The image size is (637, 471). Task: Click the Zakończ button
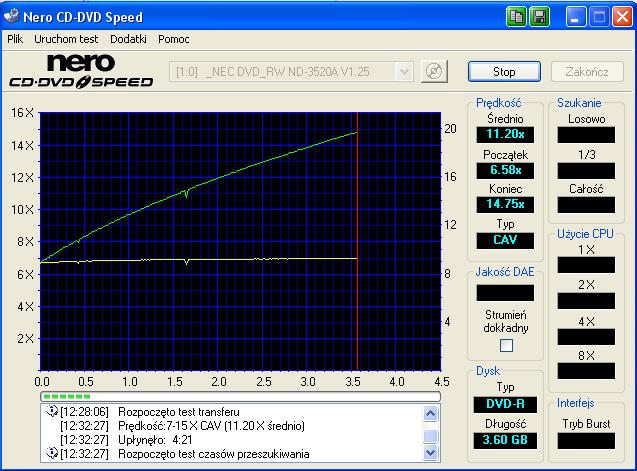pyautogui.click(x=587, y=72)
